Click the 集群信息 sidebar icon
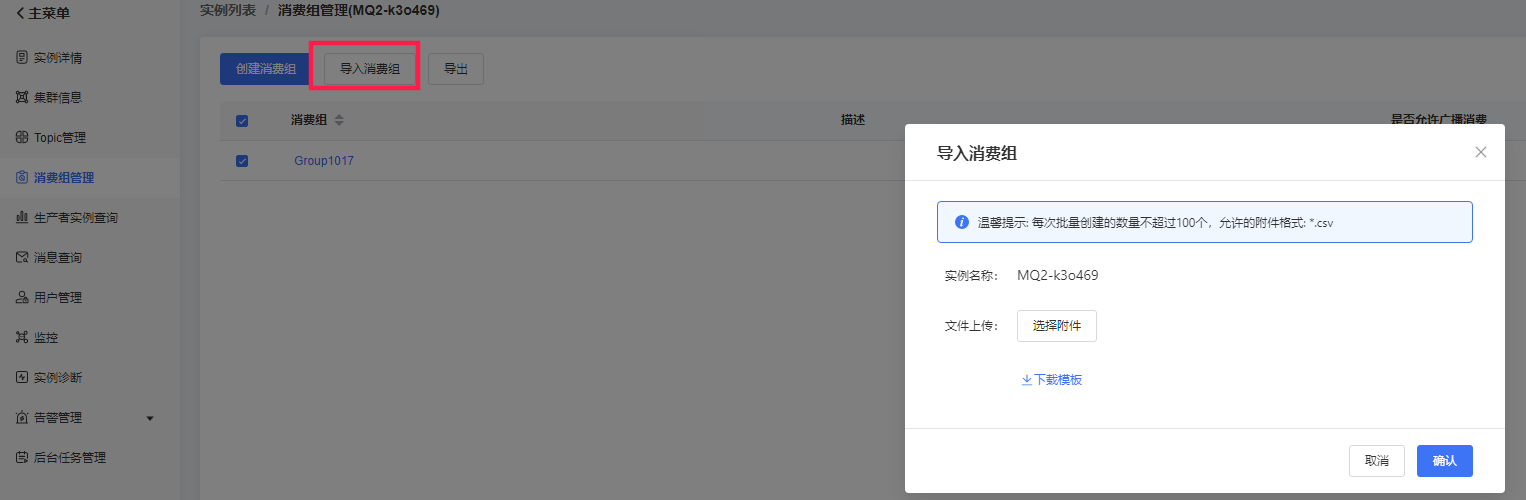Screen dimensions: 1526x500 [x=22, y=97]
